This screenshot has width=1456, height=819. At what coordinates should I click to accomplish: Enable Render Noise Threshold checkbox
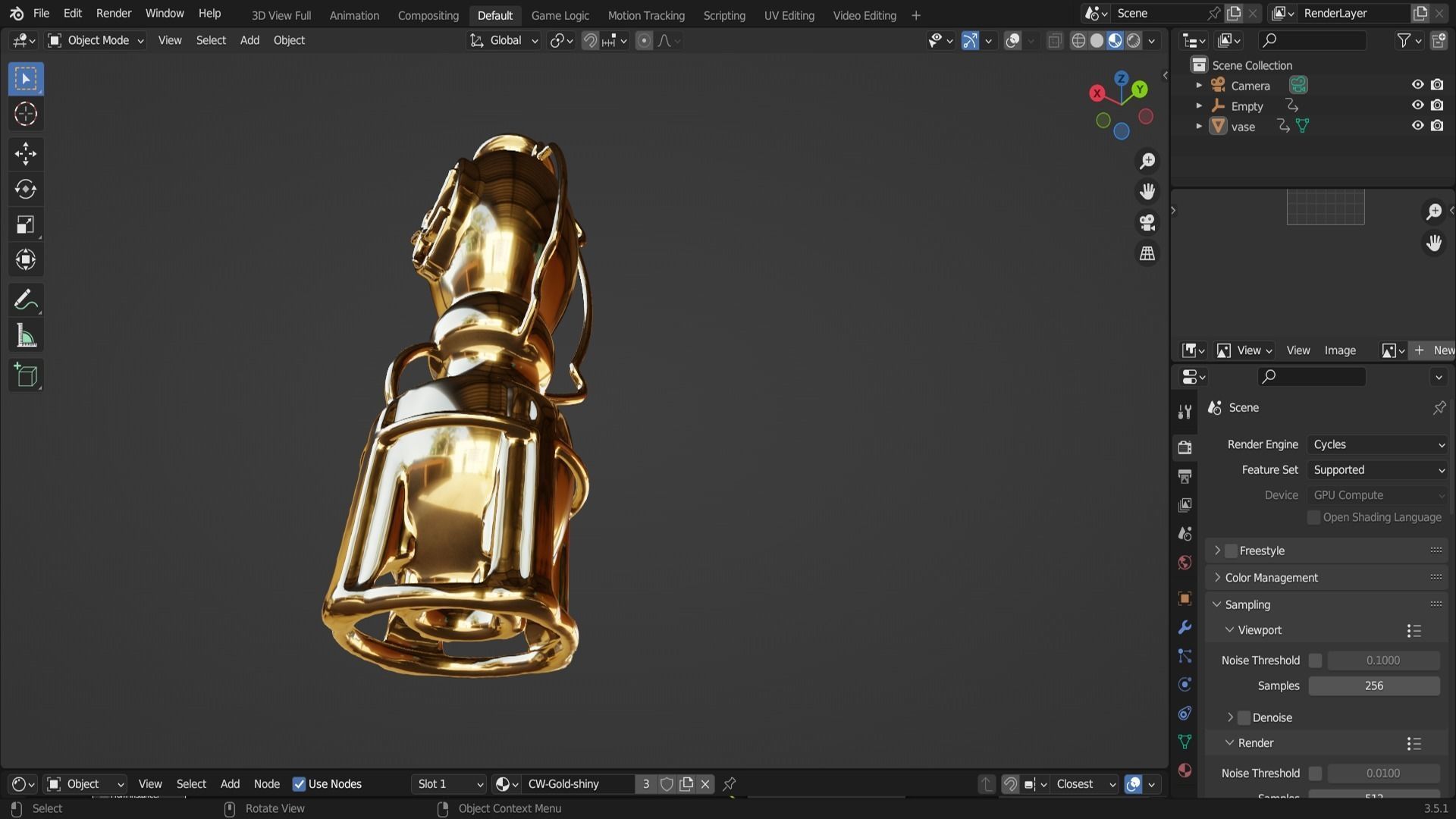1316,773
